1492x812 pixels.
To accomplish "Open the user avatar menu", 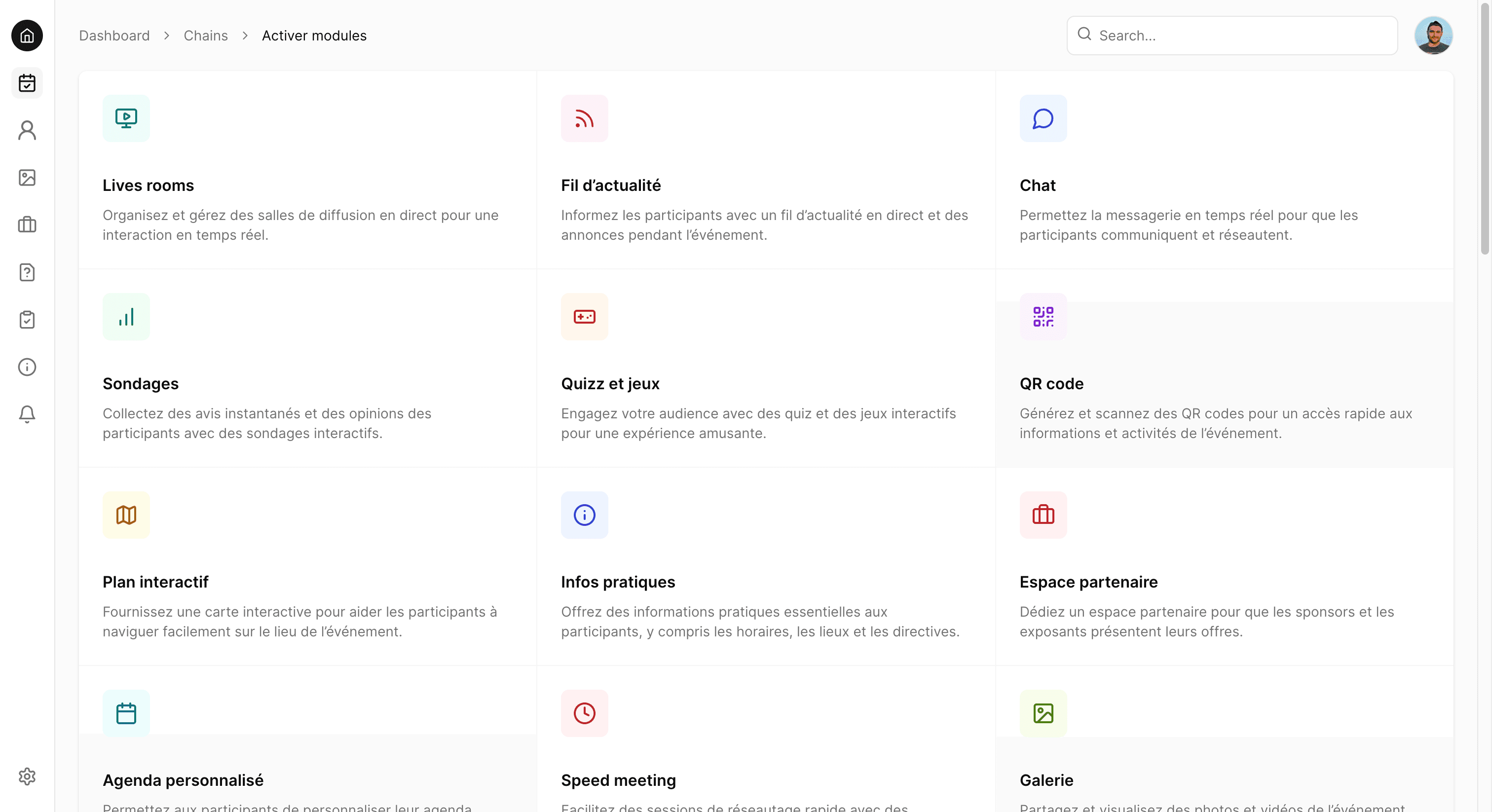I will tap(1433, 36).
